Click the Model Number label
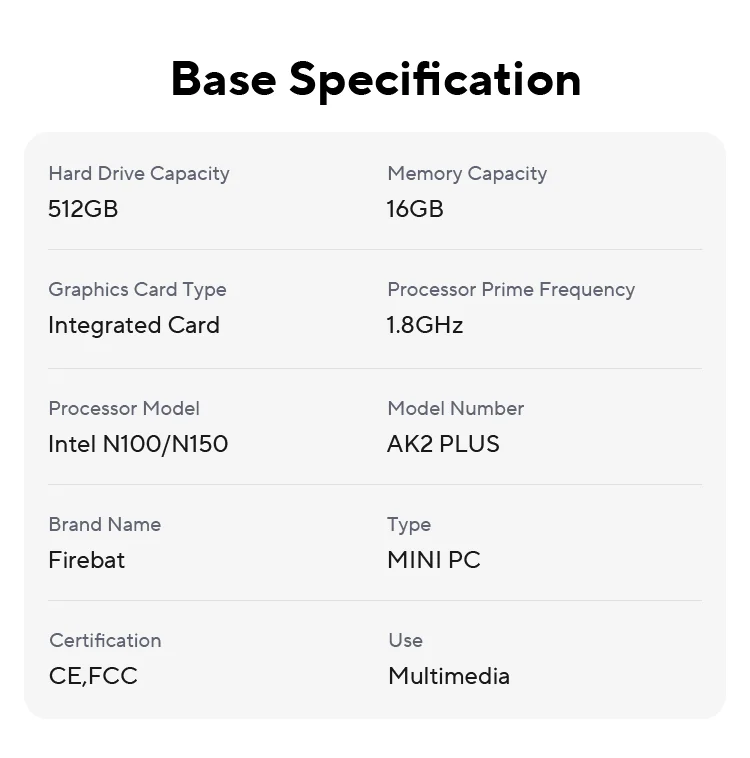This screenshot has height=758, width=750. pyautogui.click(x=455, y=408)
